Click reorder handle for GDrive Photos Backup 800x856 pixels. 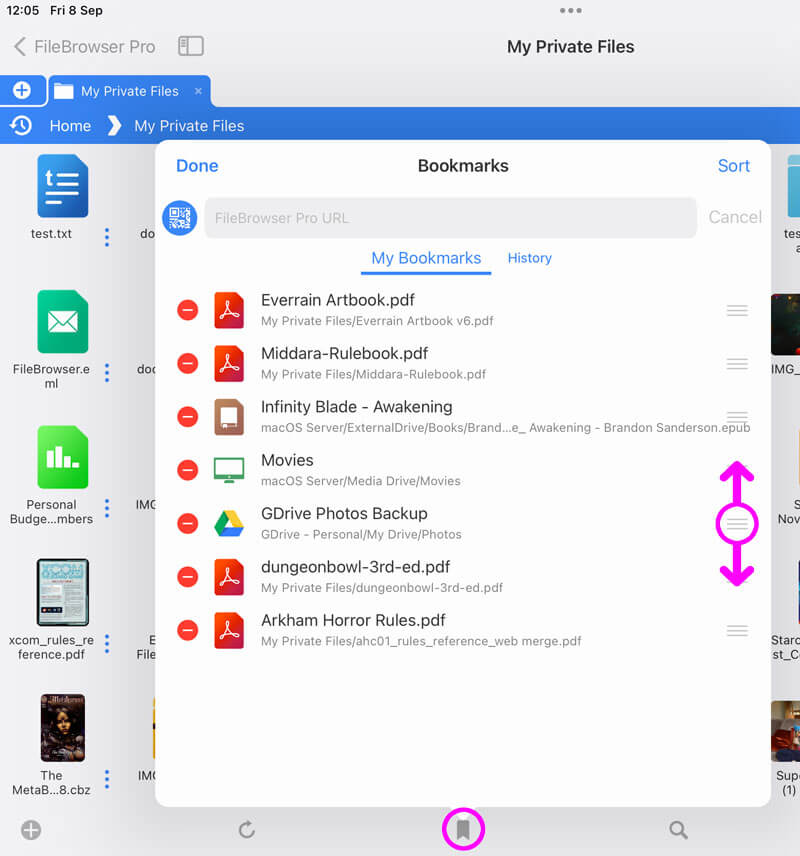pyautogui.click(x=737, y=524)
